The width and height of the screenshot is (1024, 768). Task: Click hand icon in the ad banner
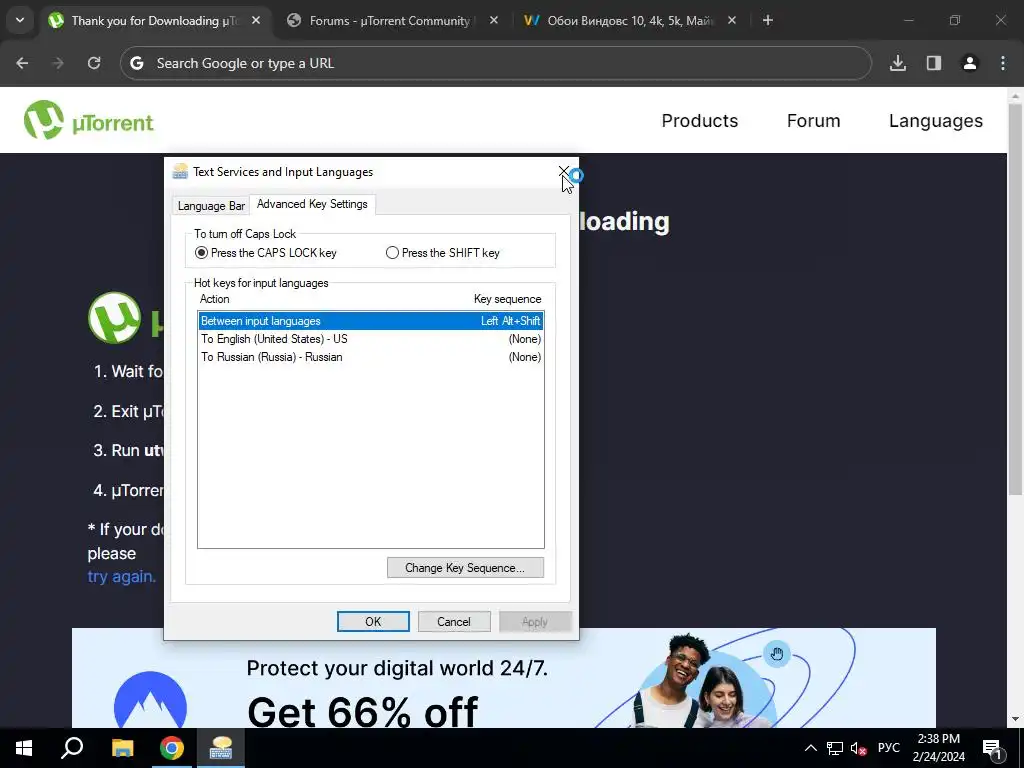tap(776, 653)
